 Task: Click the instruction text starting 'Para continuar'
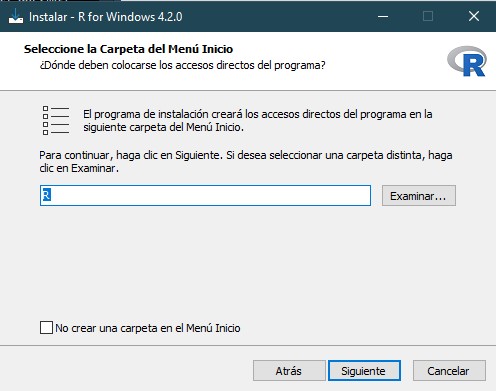[246, 162]
